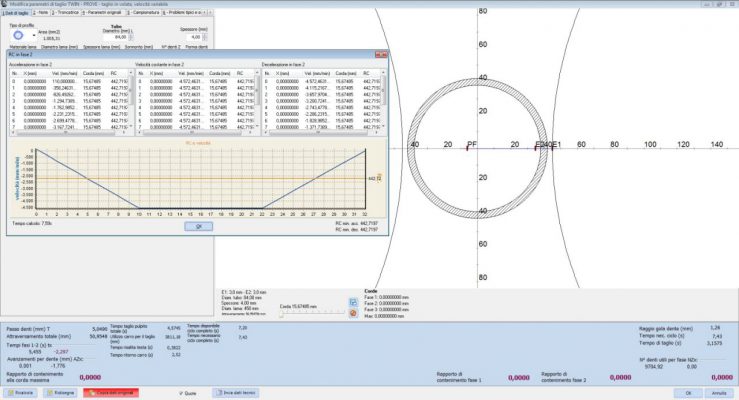This screenshot has height=400, width=739.
Task: Click the RC min. dec. 442,7197 value
Action: (x=369, y=229)
